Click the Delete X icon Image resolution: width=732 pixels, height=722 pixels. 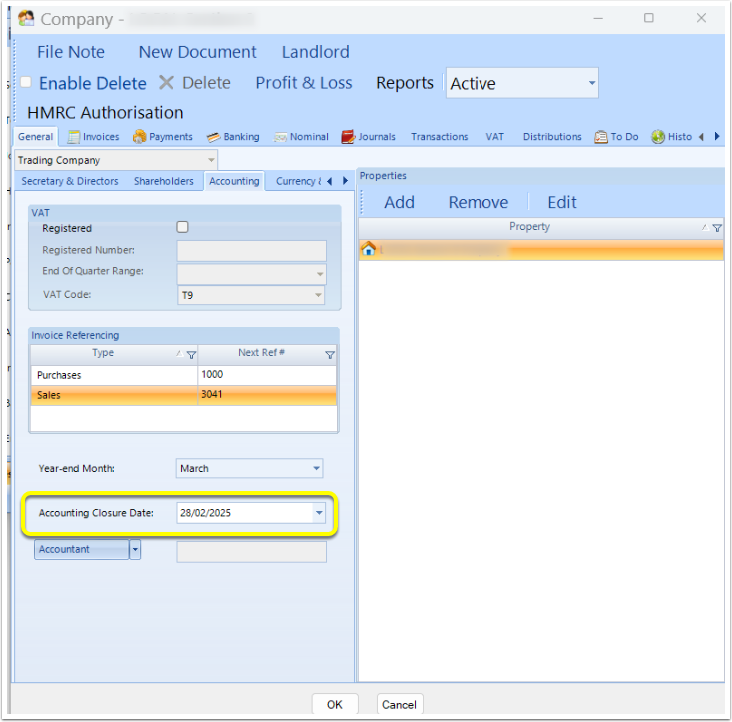point(166,83)
